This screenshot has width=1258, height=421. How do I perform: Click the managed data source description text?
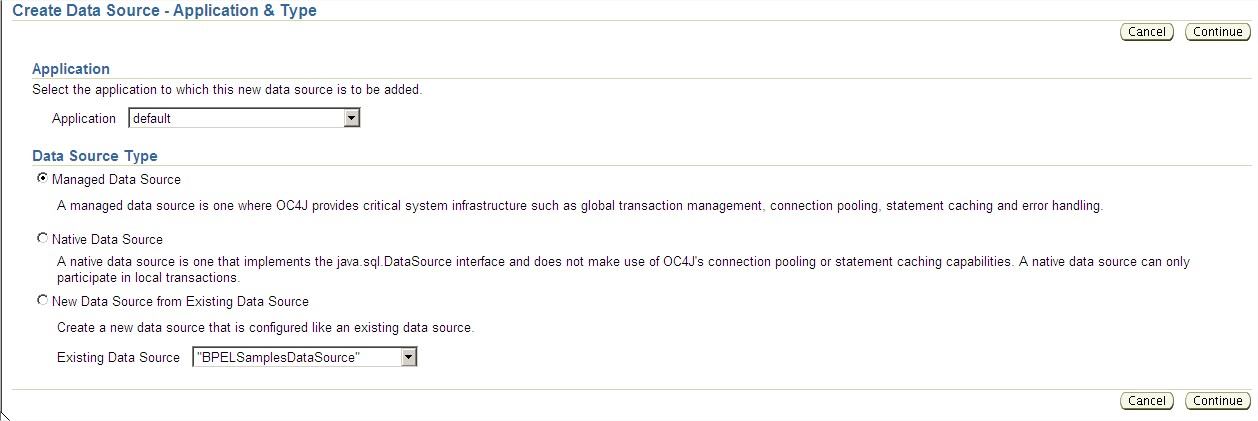[579, 206]
